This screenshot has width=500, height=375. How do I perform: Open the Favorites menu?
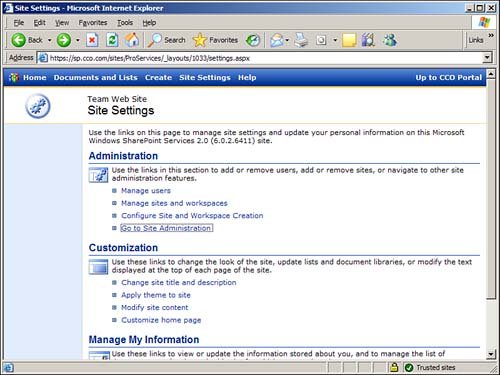pos(93,23)
